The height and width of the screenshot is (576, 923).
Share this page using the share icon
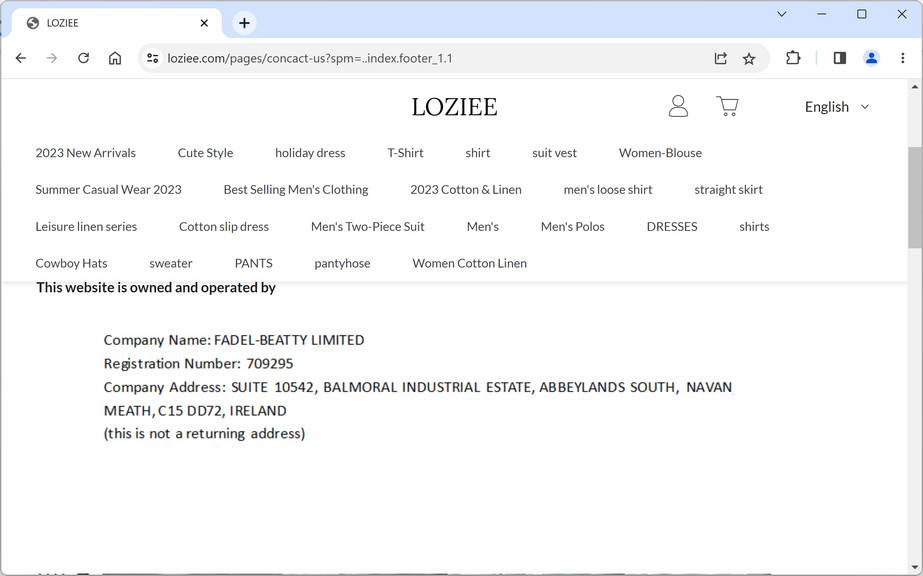click(721, 58)
